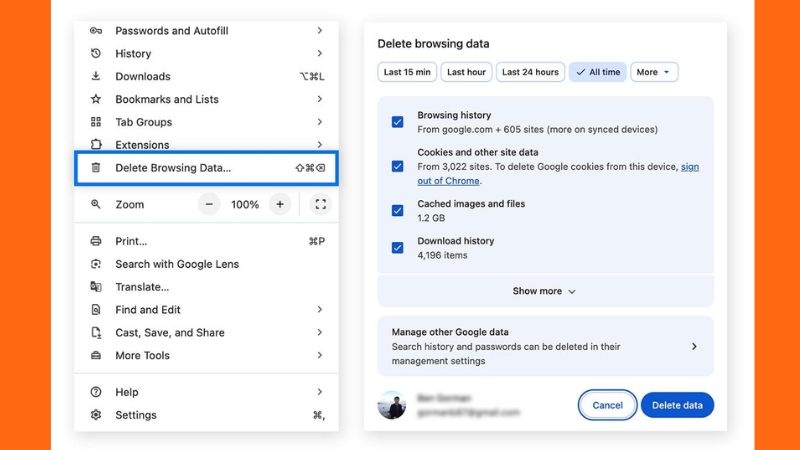Viewport: 800px width, 450px height.
Task: Click the key icon beside Passwords and Autofill
Action: click(x=96, y=31)
